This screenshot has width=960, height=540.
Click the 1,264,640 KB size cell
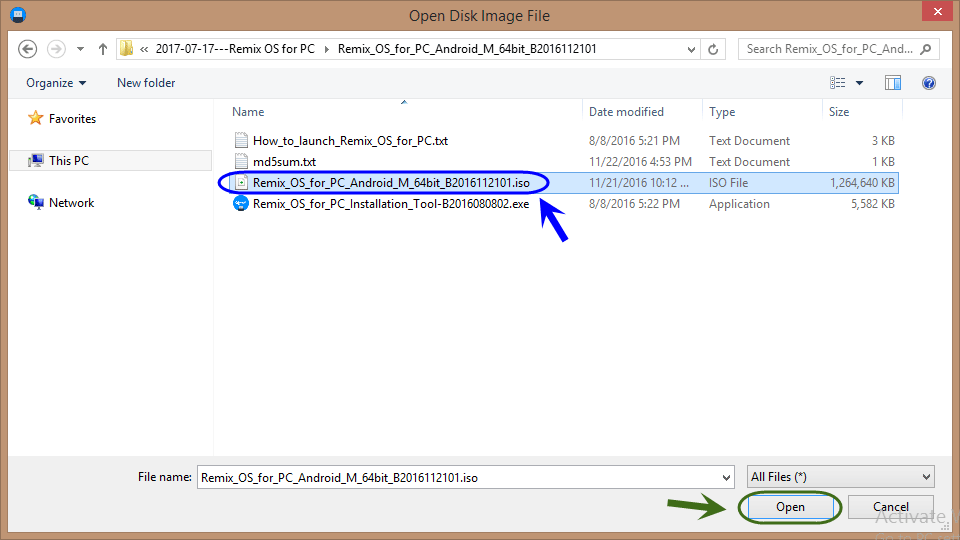pos(862,182)
